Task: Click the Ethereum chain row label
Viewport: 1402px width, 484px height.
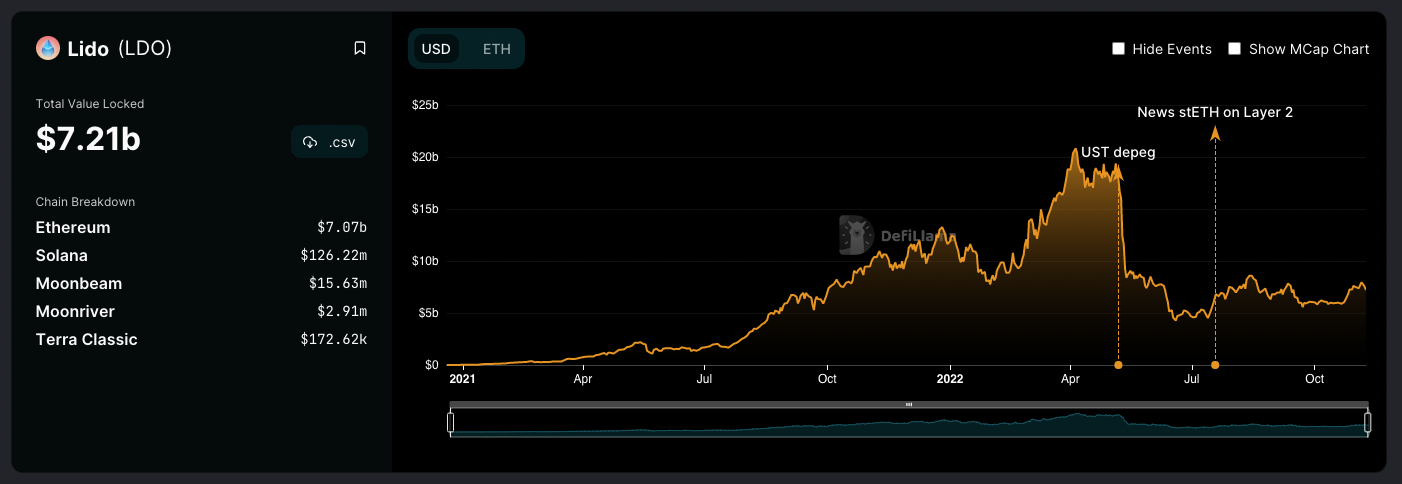Action: click(73, 228)
